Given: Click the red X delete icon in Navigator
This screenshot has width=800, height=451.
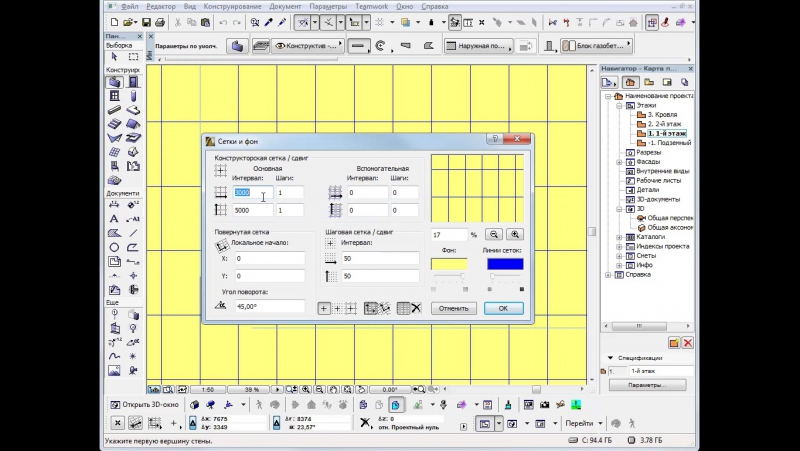Looking at the screenshot, I should pos(688,343).
